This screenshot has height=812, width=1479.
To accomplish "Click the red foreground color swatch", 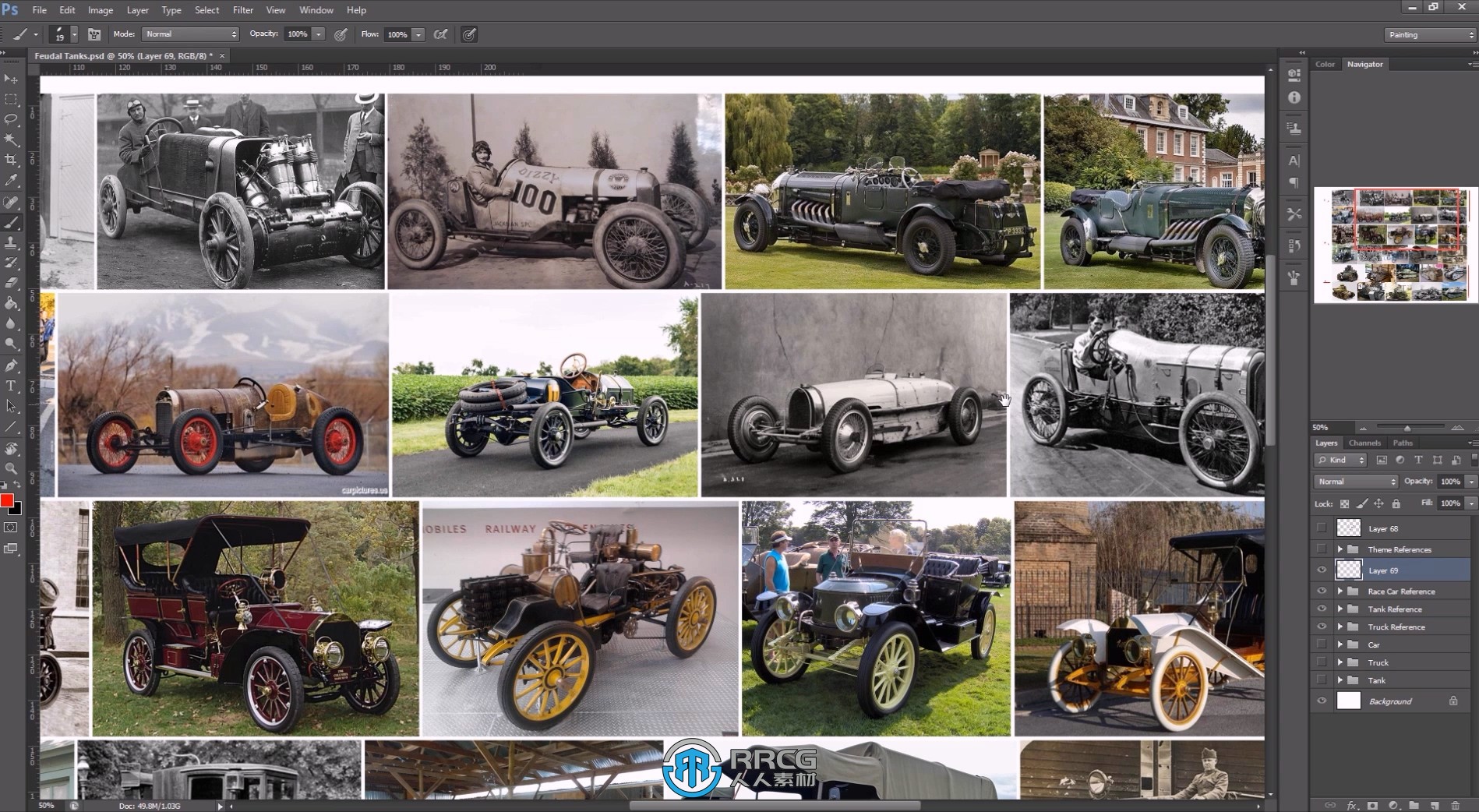I will pyautogui.click(x=7, y=500).
